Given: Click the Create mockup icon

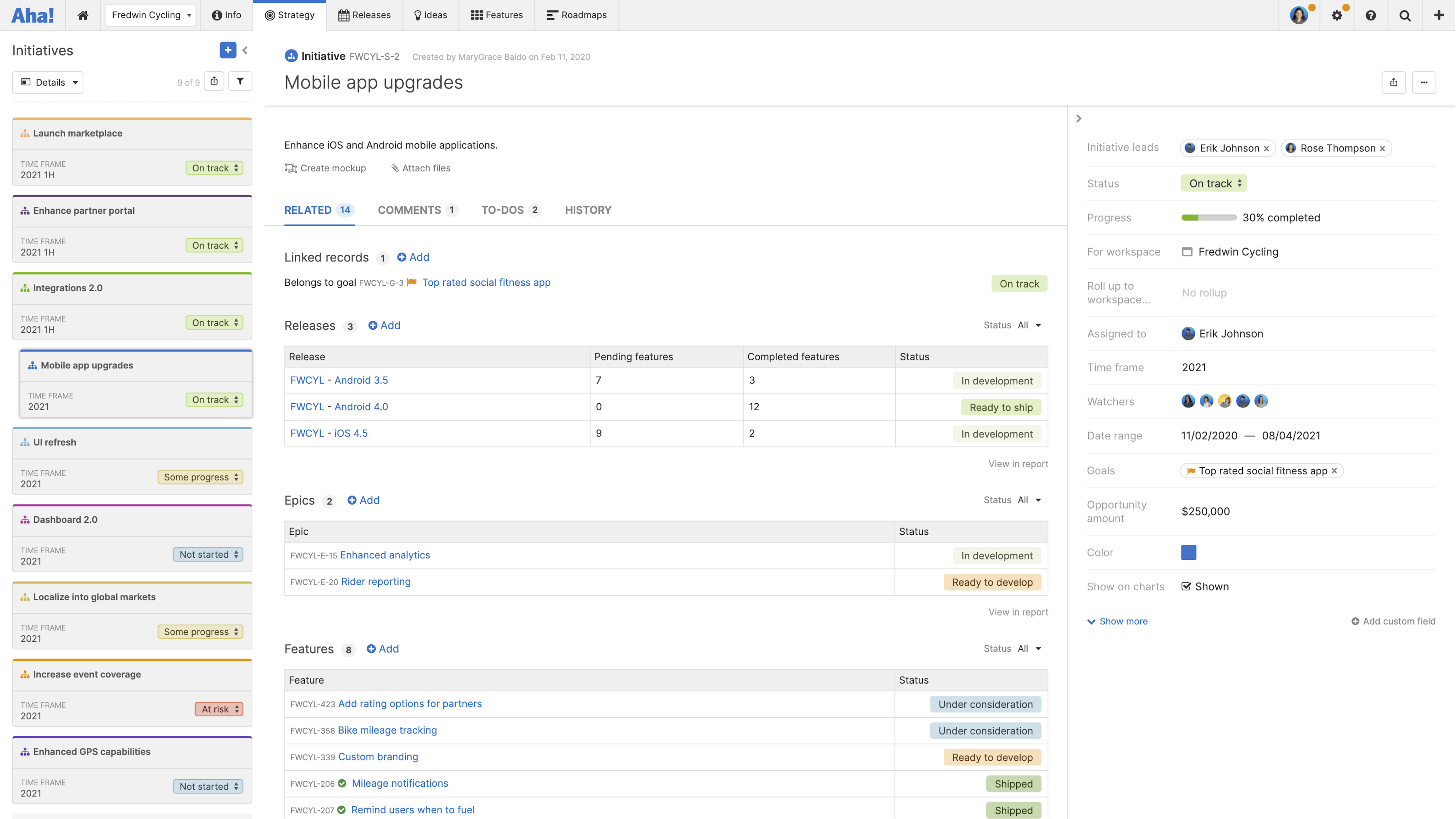Looking at the screenshot, I should tap(290, 168).
